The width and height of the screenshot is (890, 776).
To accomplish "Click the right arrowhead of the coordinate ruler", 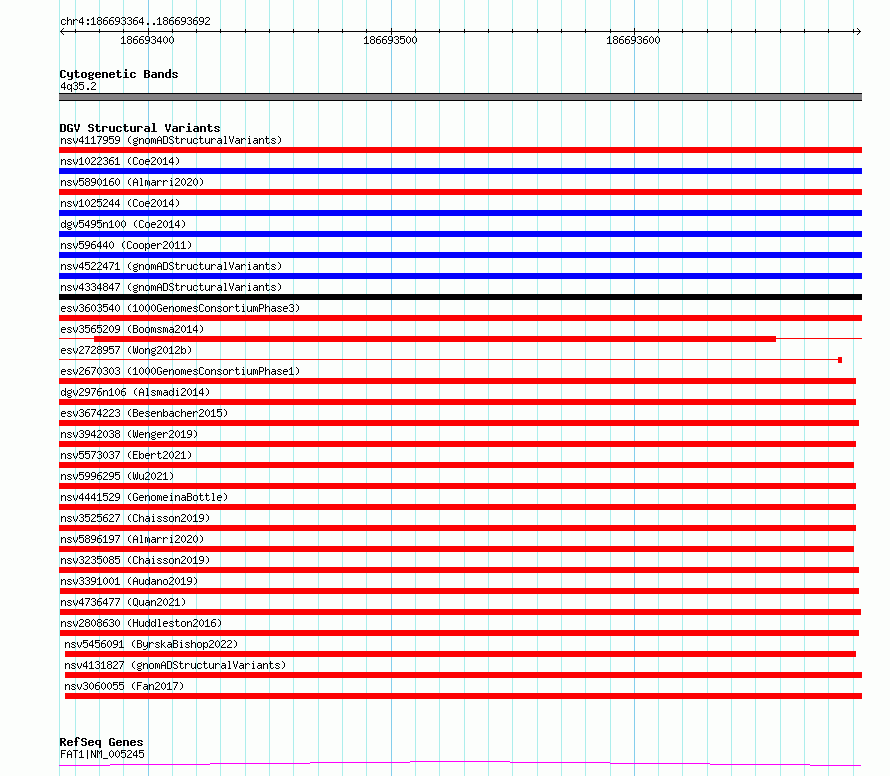I will [x=858, y=31].
